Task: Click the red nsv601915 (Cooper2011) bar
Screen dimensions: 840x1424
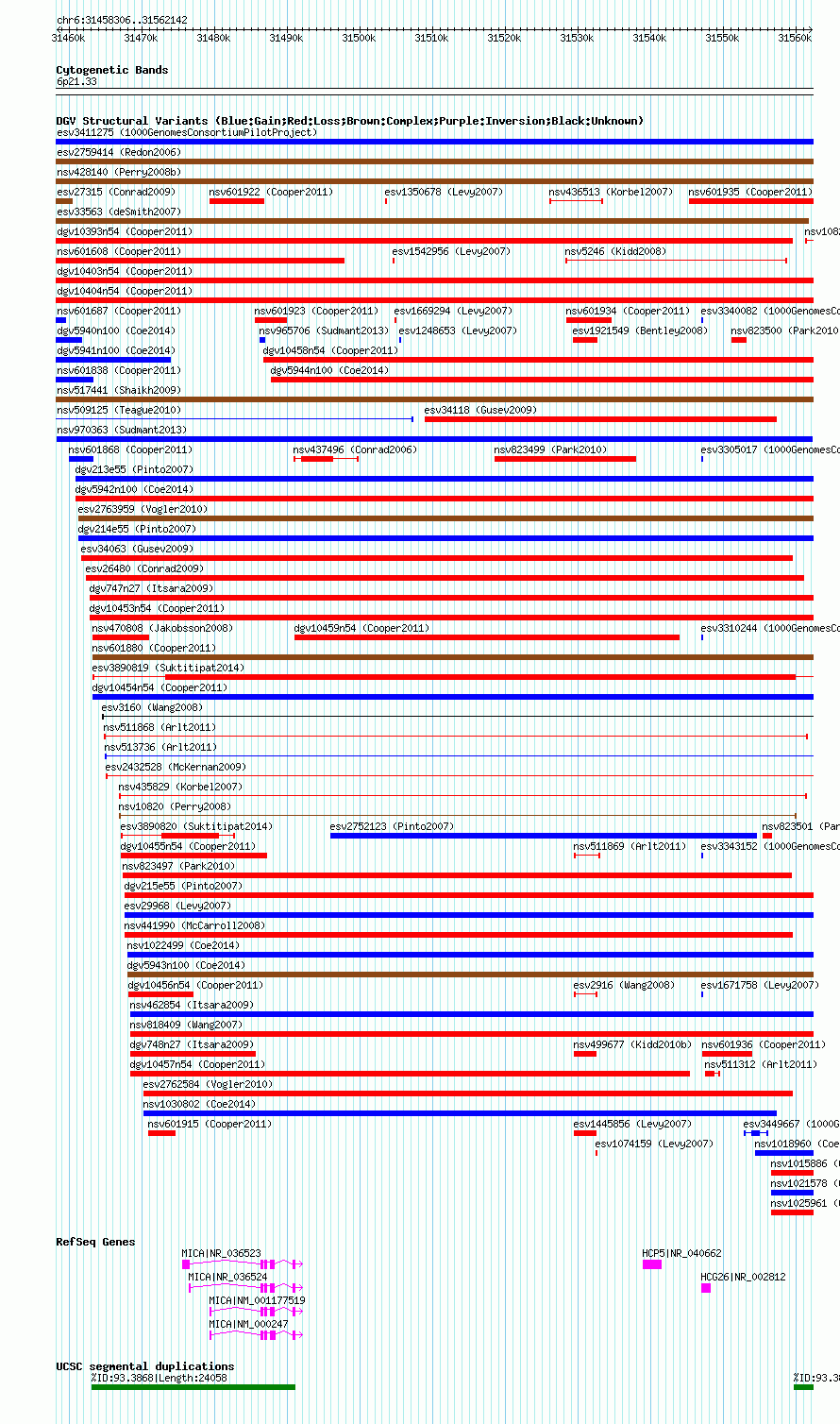Action: (161, 1133)
